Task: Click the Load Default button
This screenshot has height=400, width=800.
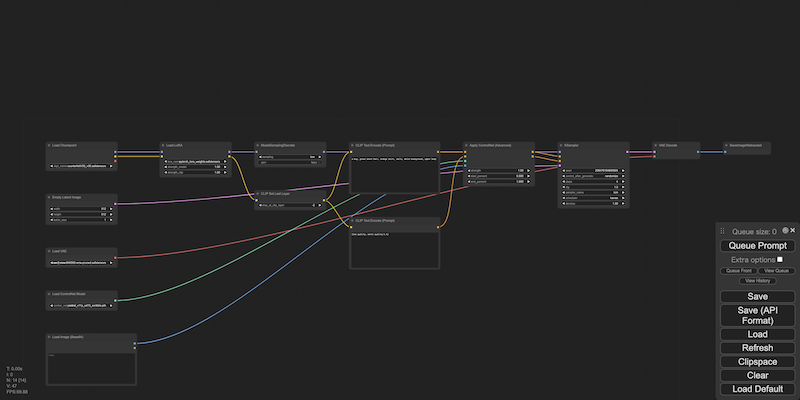Action: pyautogui.click(x=757, y=389)
